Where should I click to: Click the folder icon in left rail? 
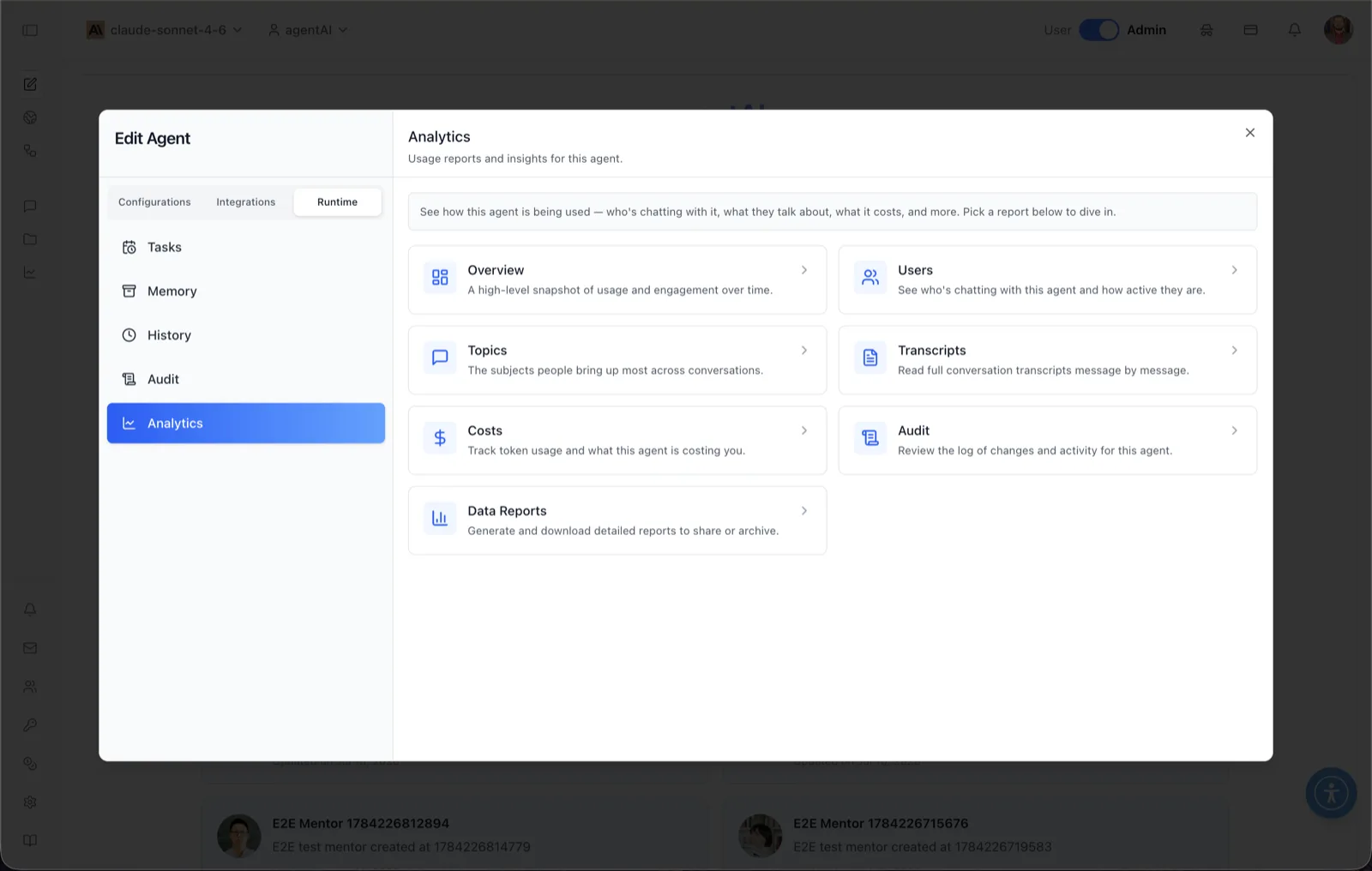pos(30,239)
